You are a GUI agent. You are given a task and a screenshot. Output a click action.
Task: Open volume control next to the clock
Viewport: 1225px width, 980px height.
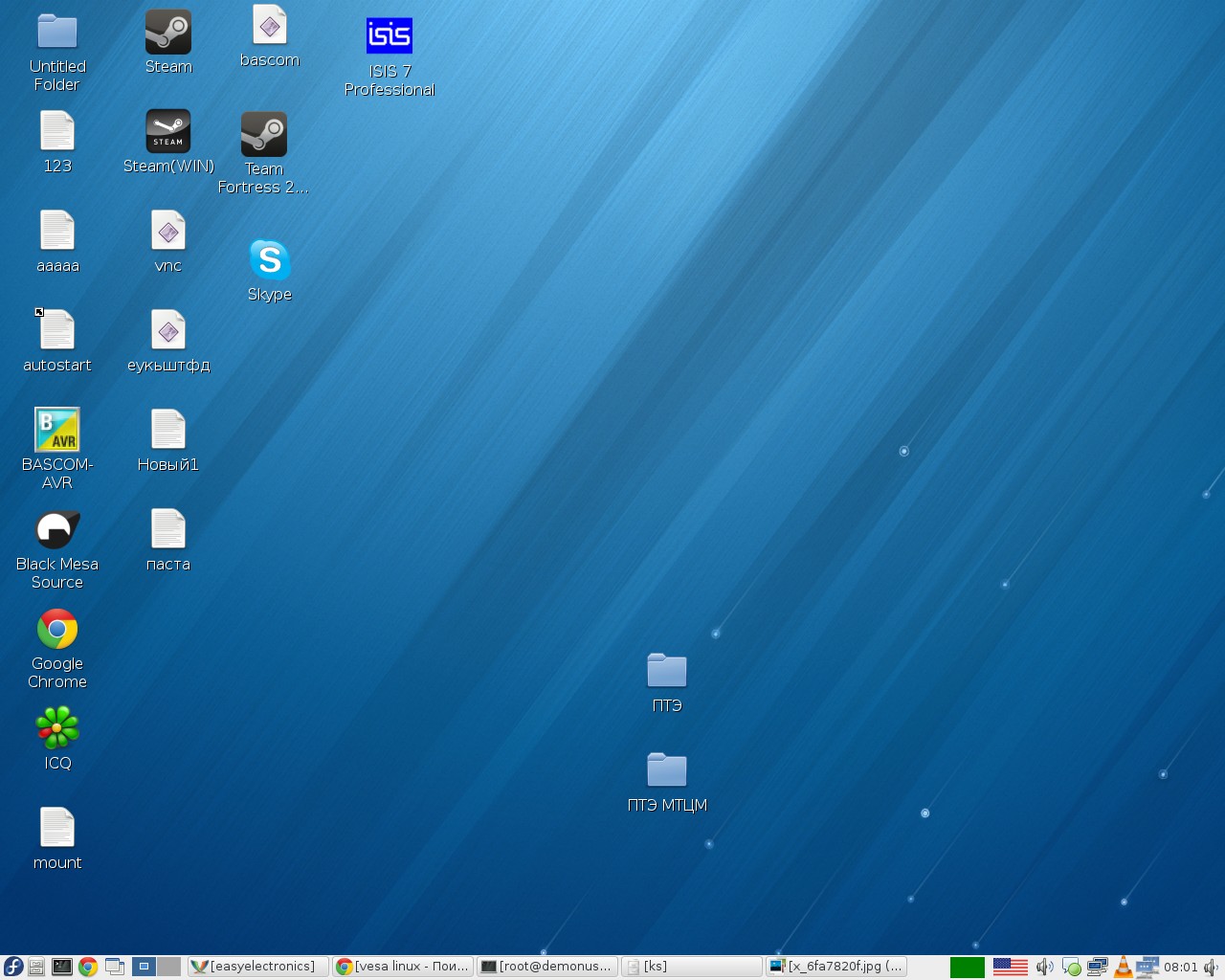(x=1211, y=967)
